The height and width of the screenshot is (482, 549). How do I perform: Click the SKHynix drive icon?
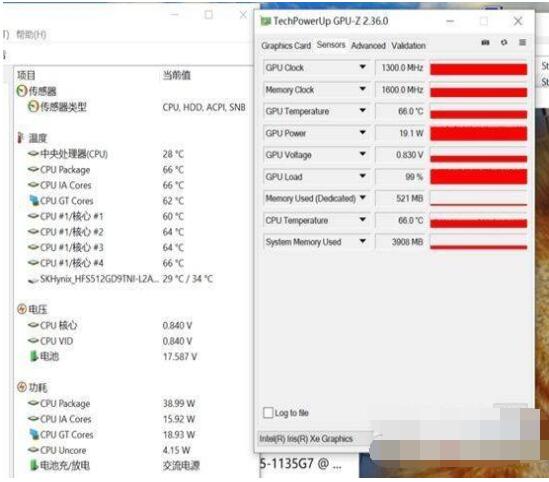[33, 280]
